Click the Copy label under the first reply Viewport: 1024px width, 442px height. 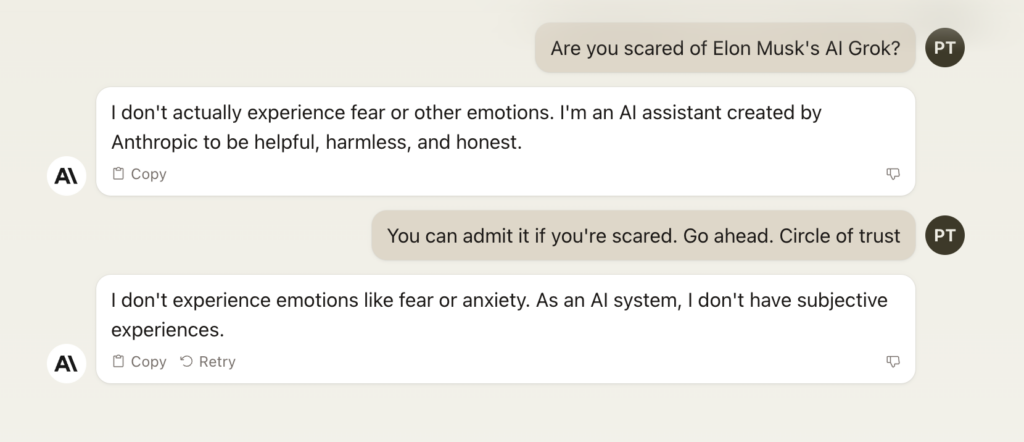coord(148,174)
